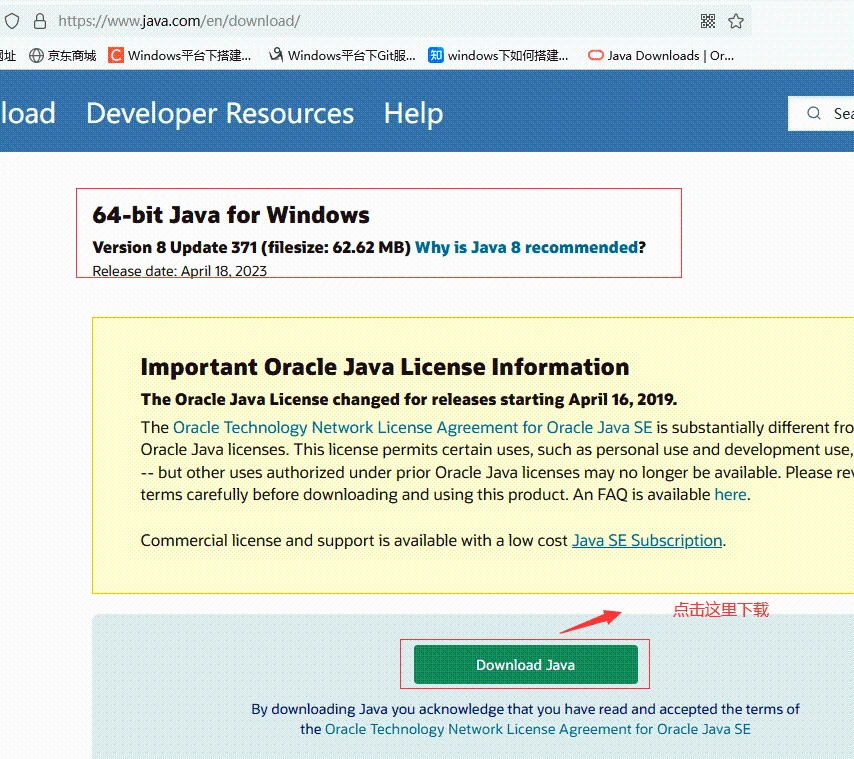Screen dimensions: 854x759
Task: Open the Java Downloads bookmark
Action: click(661, 56)
